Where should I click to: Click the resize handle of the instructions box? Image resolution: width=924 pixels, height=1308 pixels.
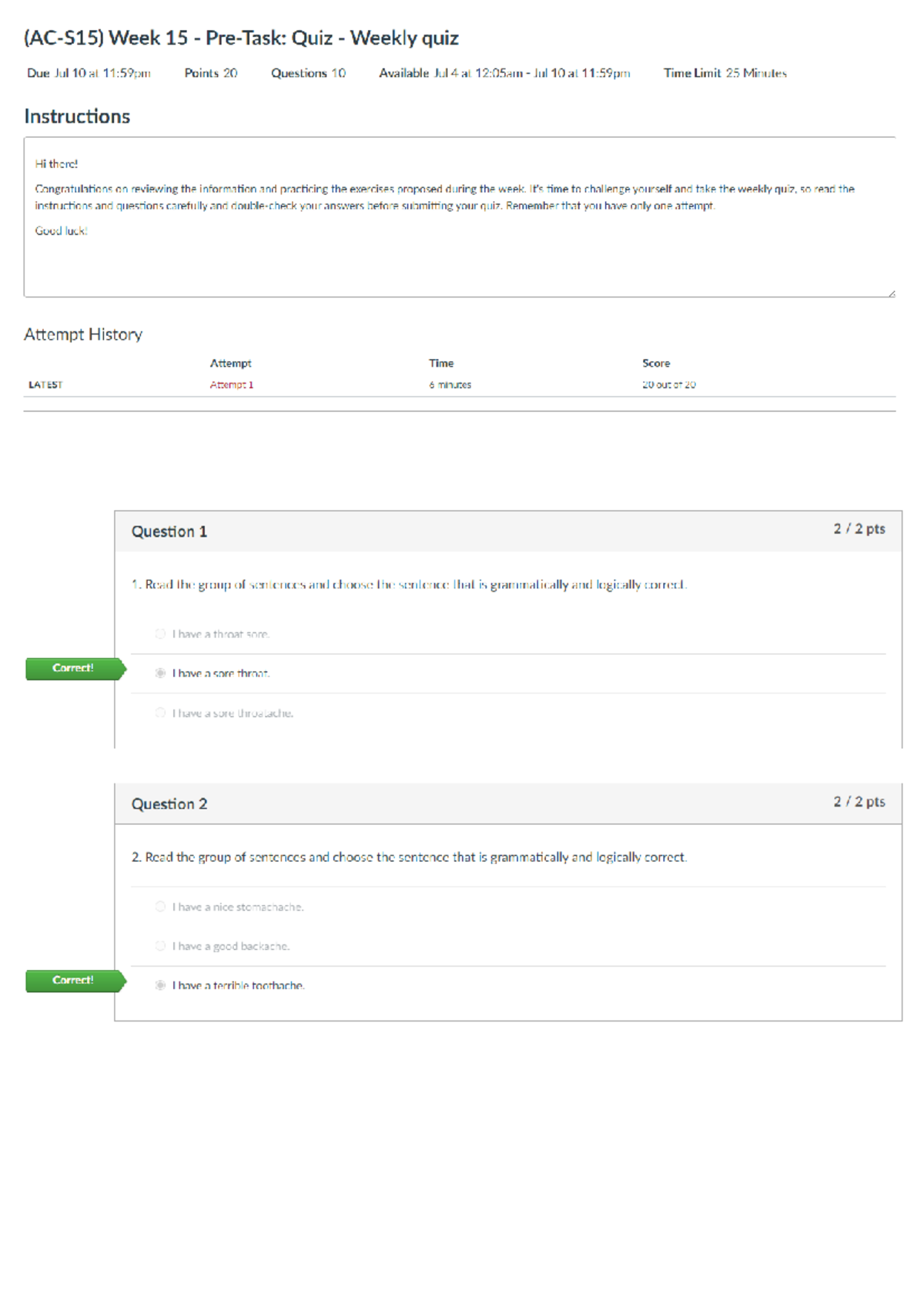pyautogui.click(x=891, y=293)
